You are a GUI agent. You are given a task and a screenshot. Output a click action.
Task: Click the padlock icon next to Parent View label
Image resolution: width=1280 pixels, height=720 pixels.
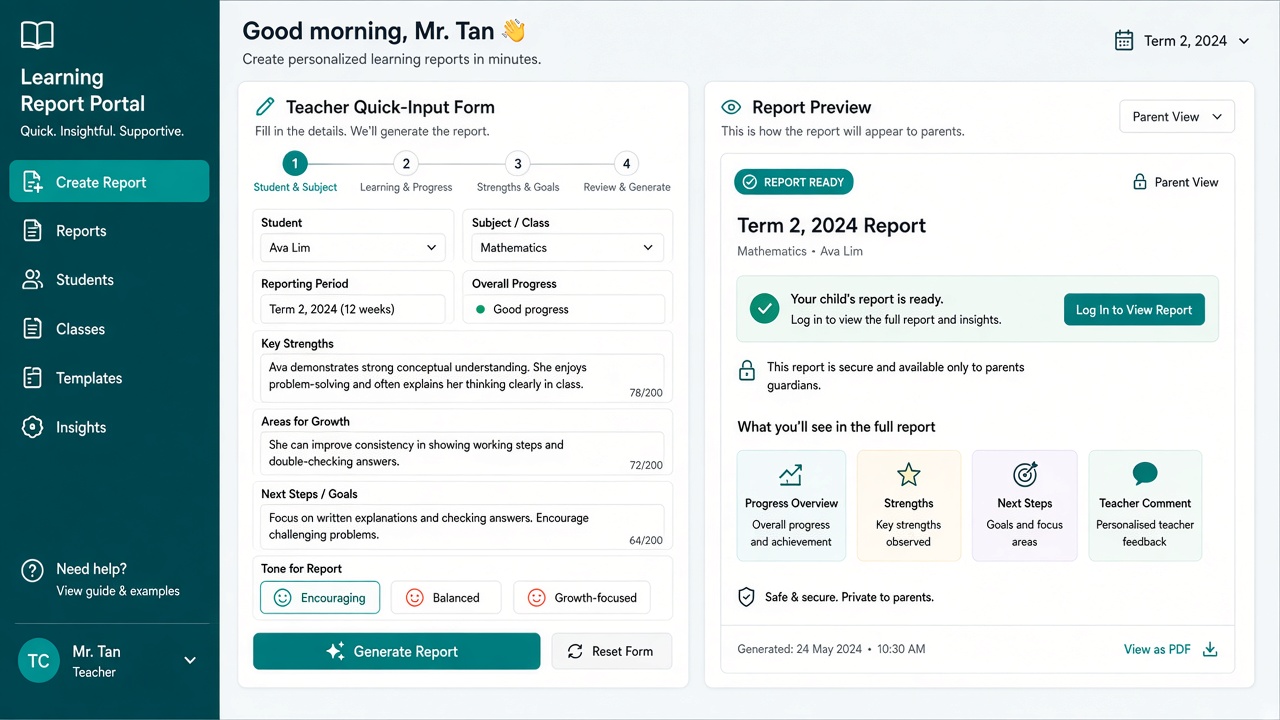[1139, 182]
